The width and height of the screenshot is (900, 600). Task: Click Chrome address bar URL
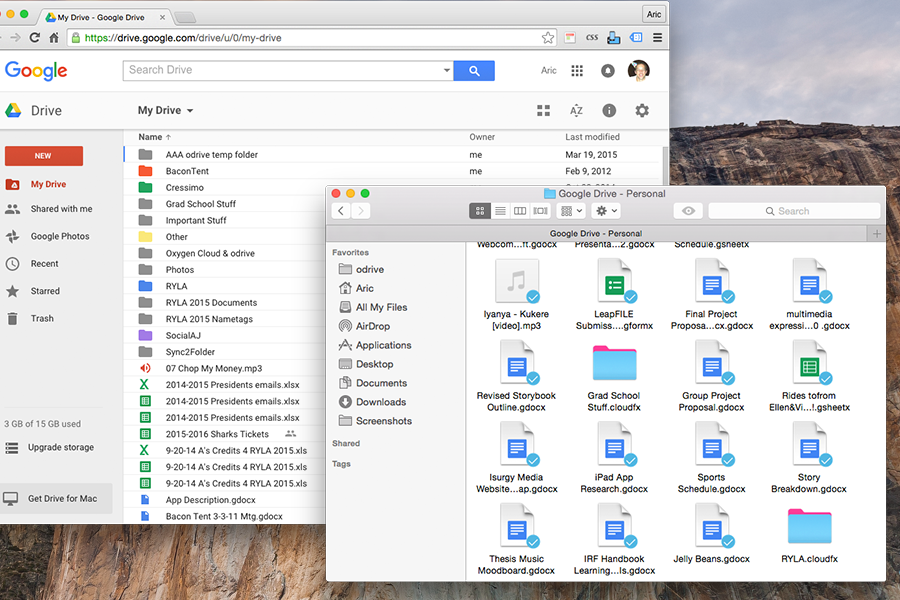tap(183, 38)
